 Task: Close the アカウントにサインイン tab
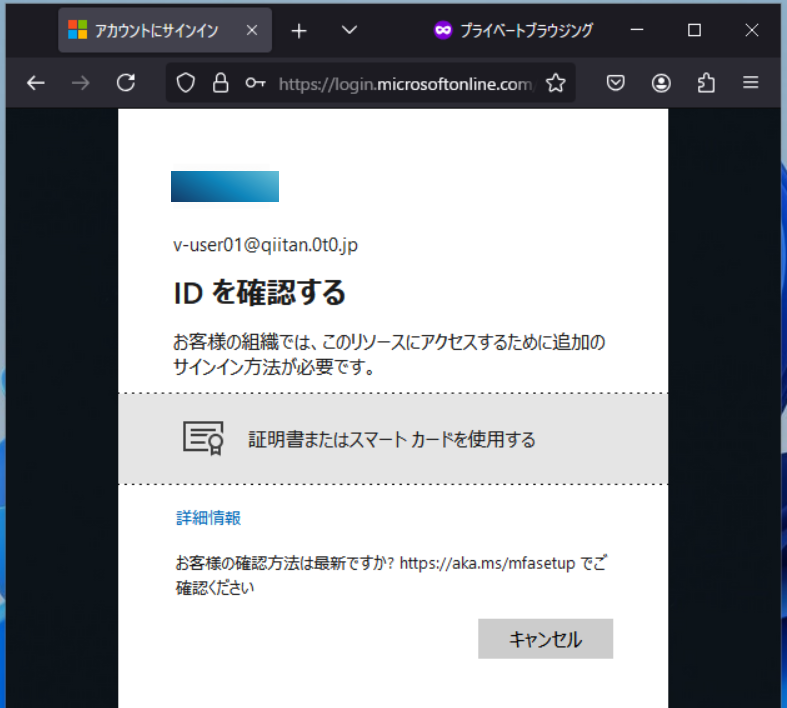tap(252, 31)
